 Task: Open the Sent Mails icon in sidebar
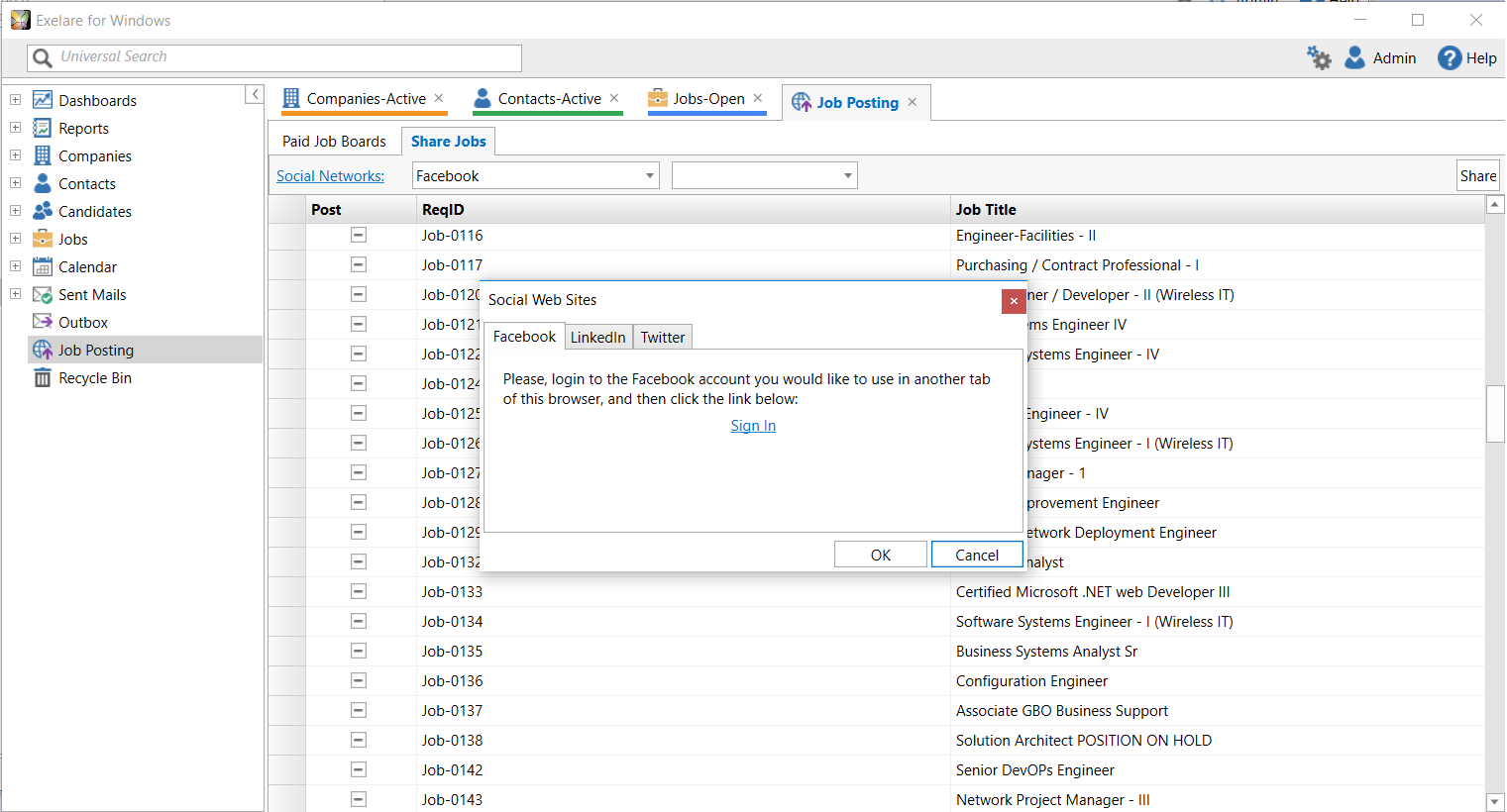(43, 294)
